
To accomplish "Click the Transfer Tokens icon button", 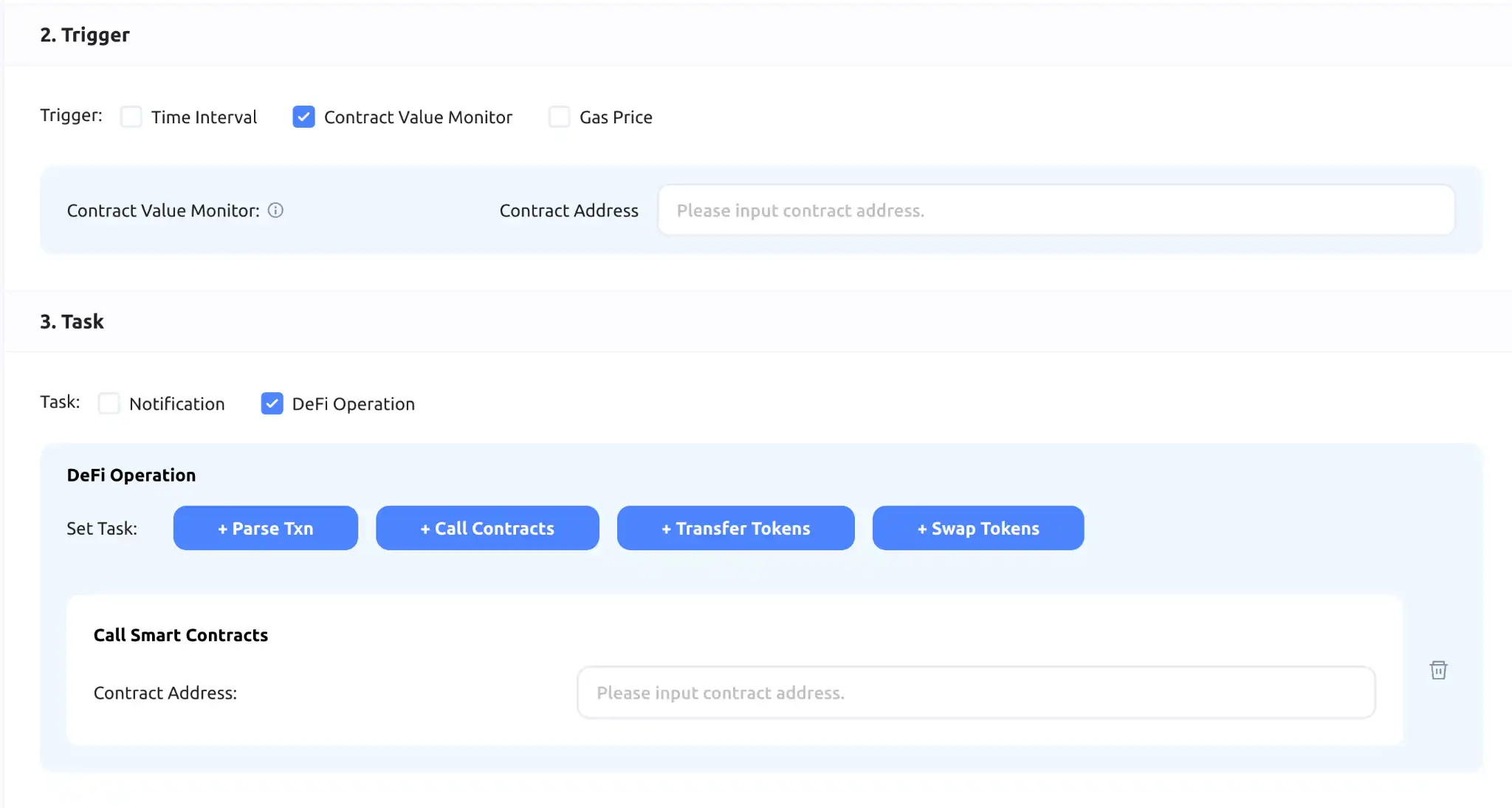I will (735, 528).
